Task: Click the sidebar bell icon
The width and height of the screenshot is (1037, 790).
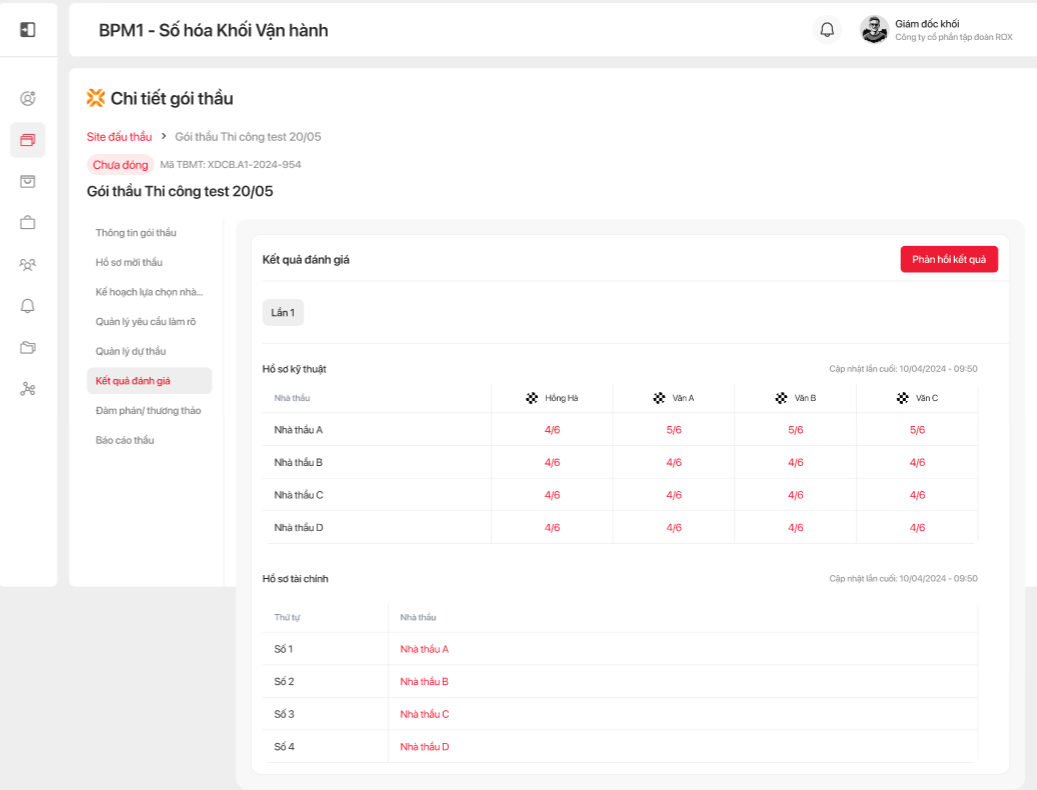Action: click(x=28, y=306)
